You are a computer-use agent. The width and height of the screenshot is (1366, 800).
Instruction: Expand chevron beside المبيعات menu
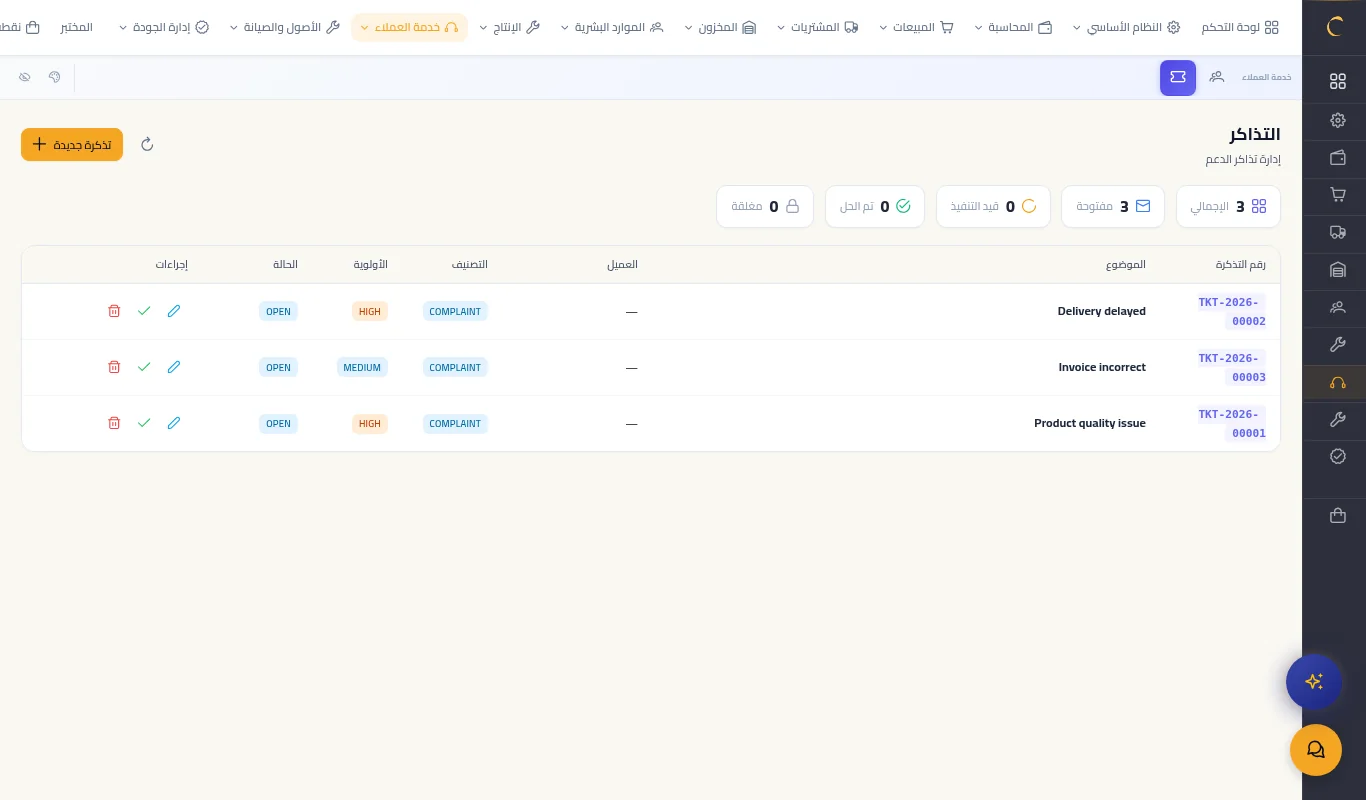coord(883,28)
